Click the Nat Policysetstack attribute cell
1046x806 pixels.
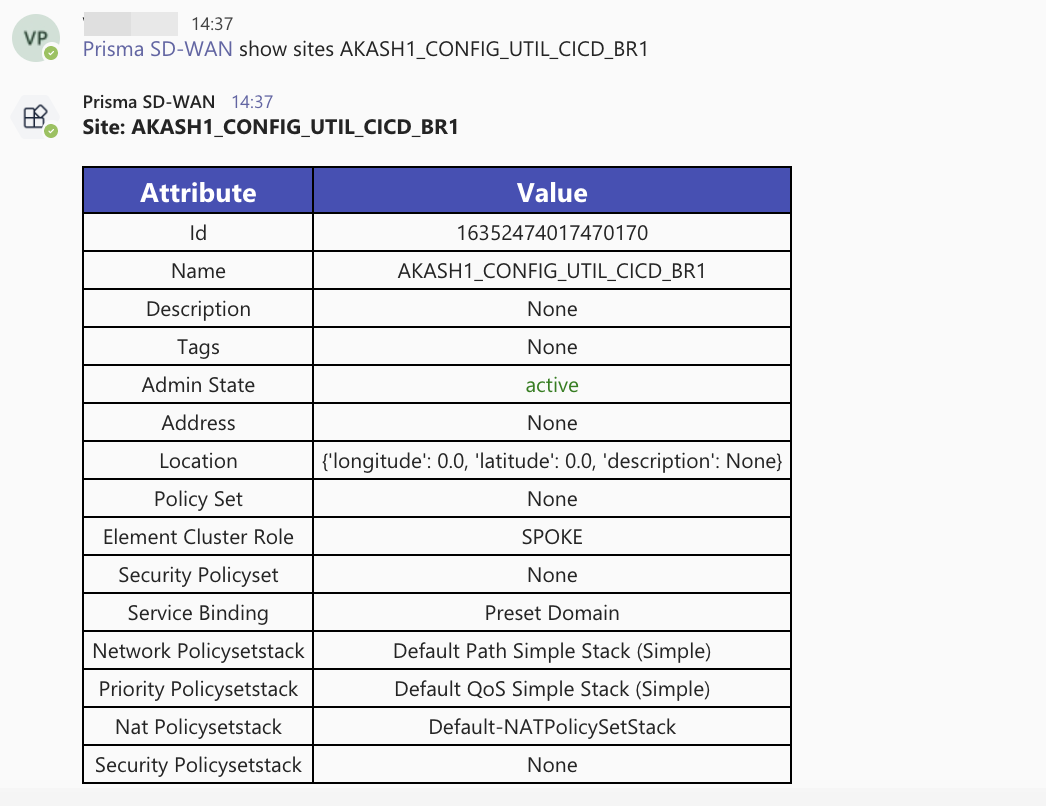[x=198, y=727]
